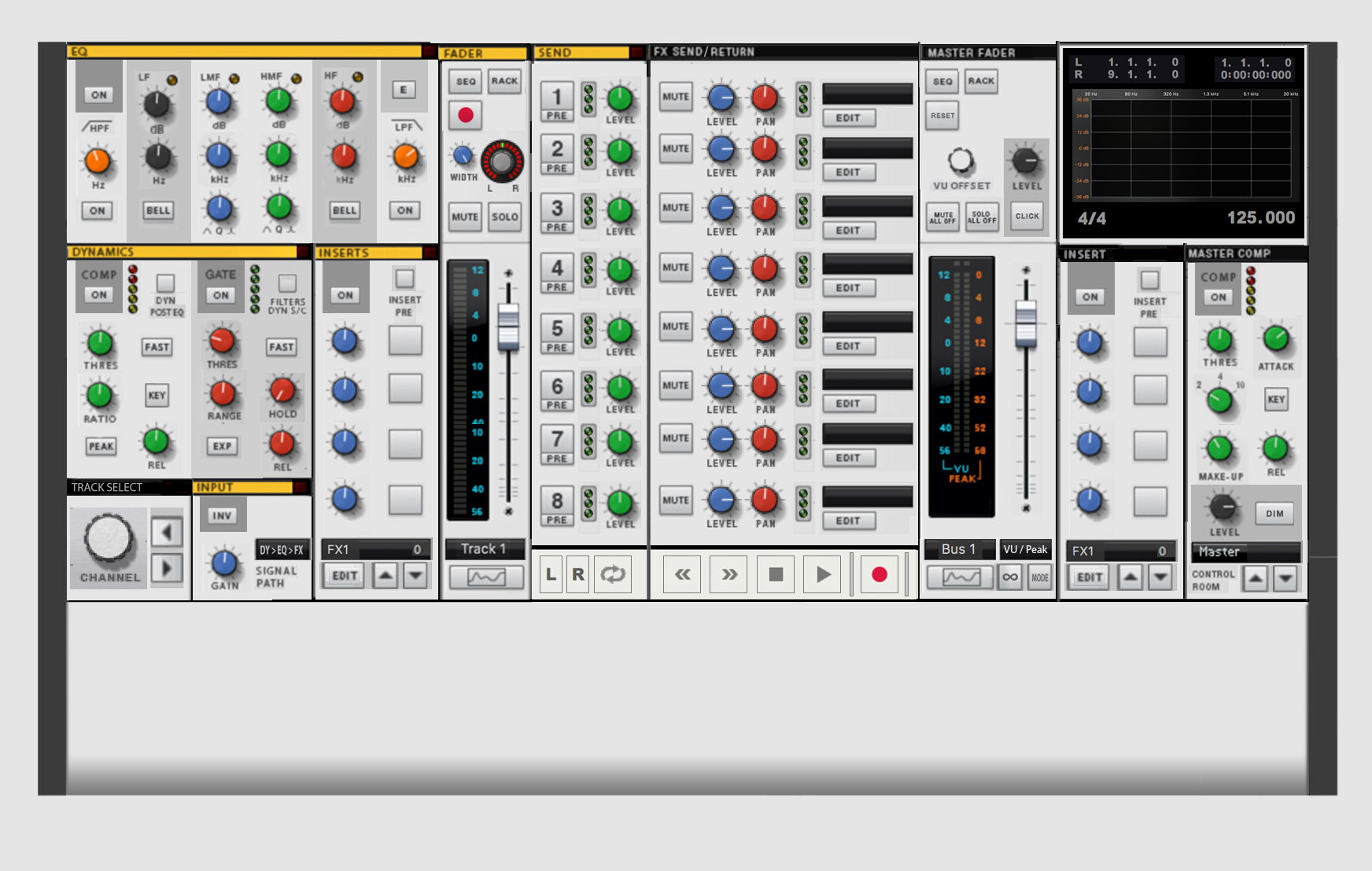Toggle the Inserts ON button
Image resolution: width=1372 pixels, height=871 pixels.
pos(345,295)
